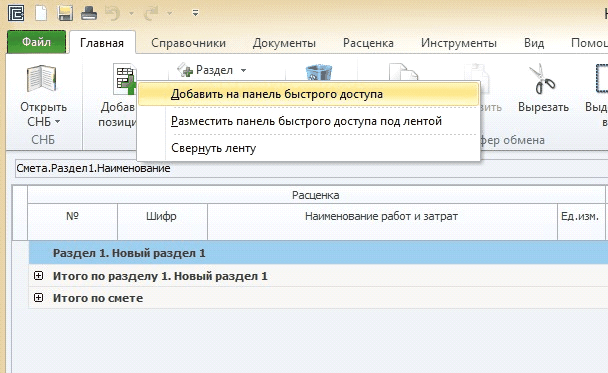Click the add position table icon

pos(125,79)
